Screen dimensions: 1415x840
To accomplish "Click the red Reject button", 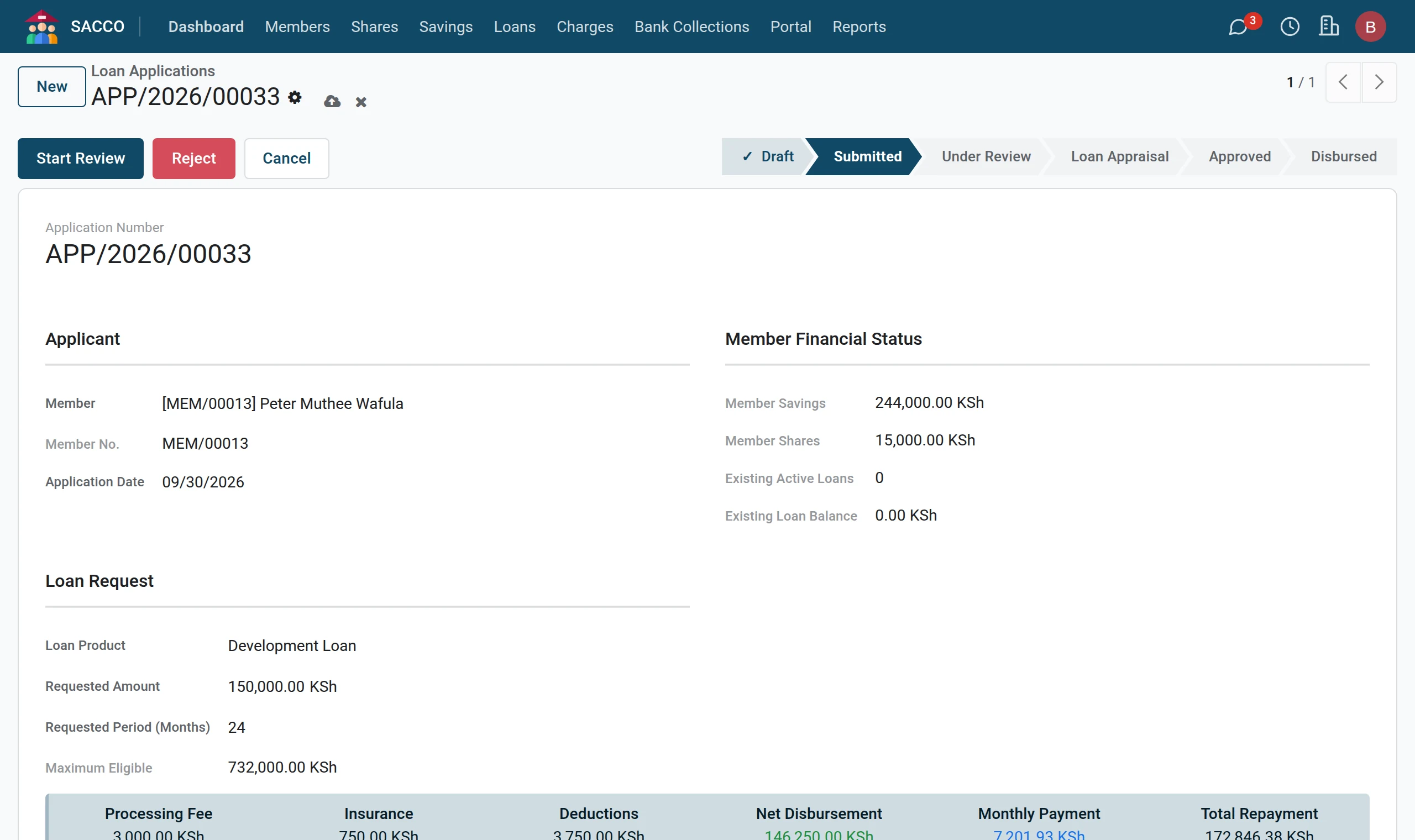I will pyautogui.click(x=193, y=159).
